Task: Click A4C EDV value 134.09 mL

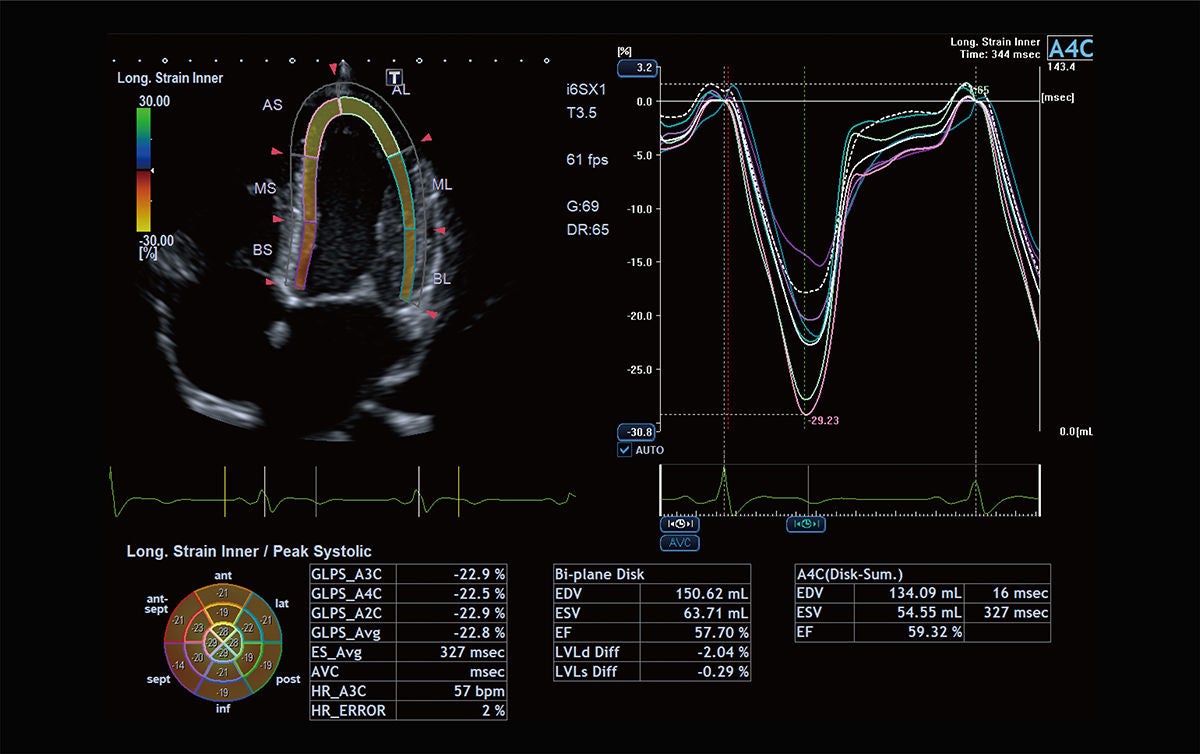Action: [x=925, y=594]
